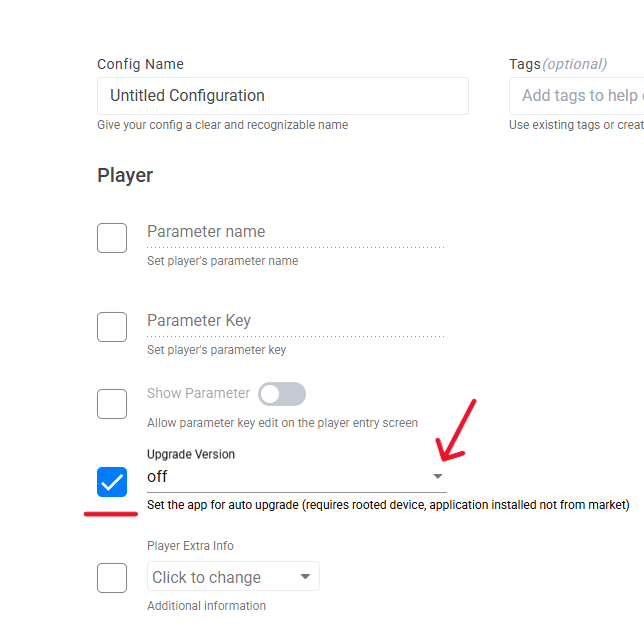The width and height of the screenshot is (644, 639).
Task: Uncheck the Upgrade Version checkbox
Action: tap(112, 482)
